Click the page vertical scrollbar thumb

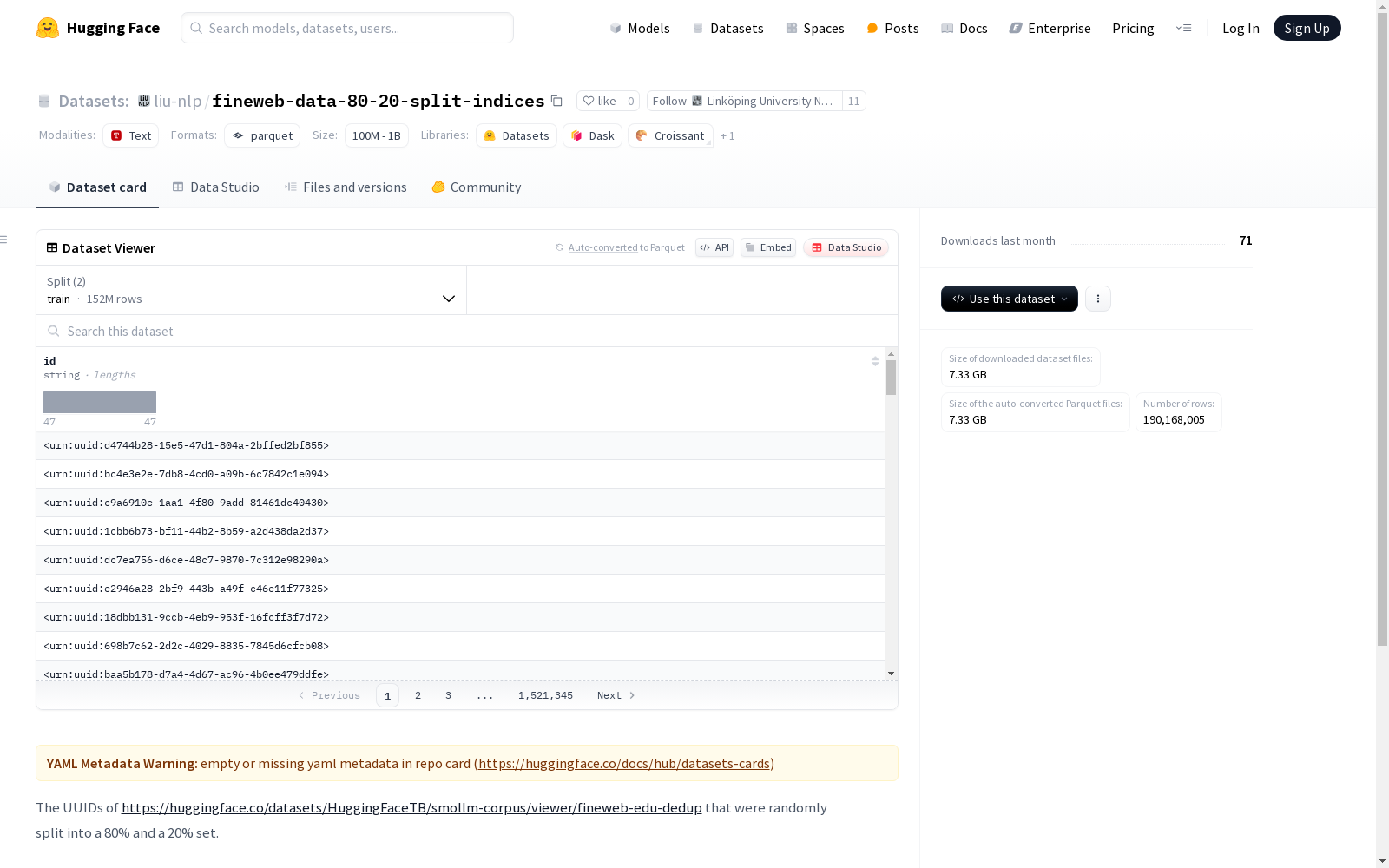click(1382, 330)
